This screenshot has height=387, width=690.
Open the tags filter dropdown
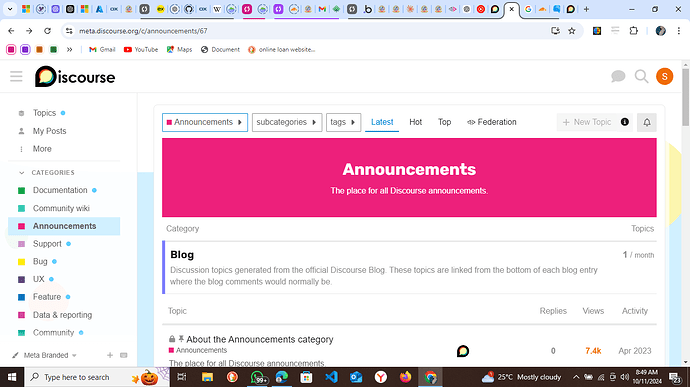coord(343,122)
